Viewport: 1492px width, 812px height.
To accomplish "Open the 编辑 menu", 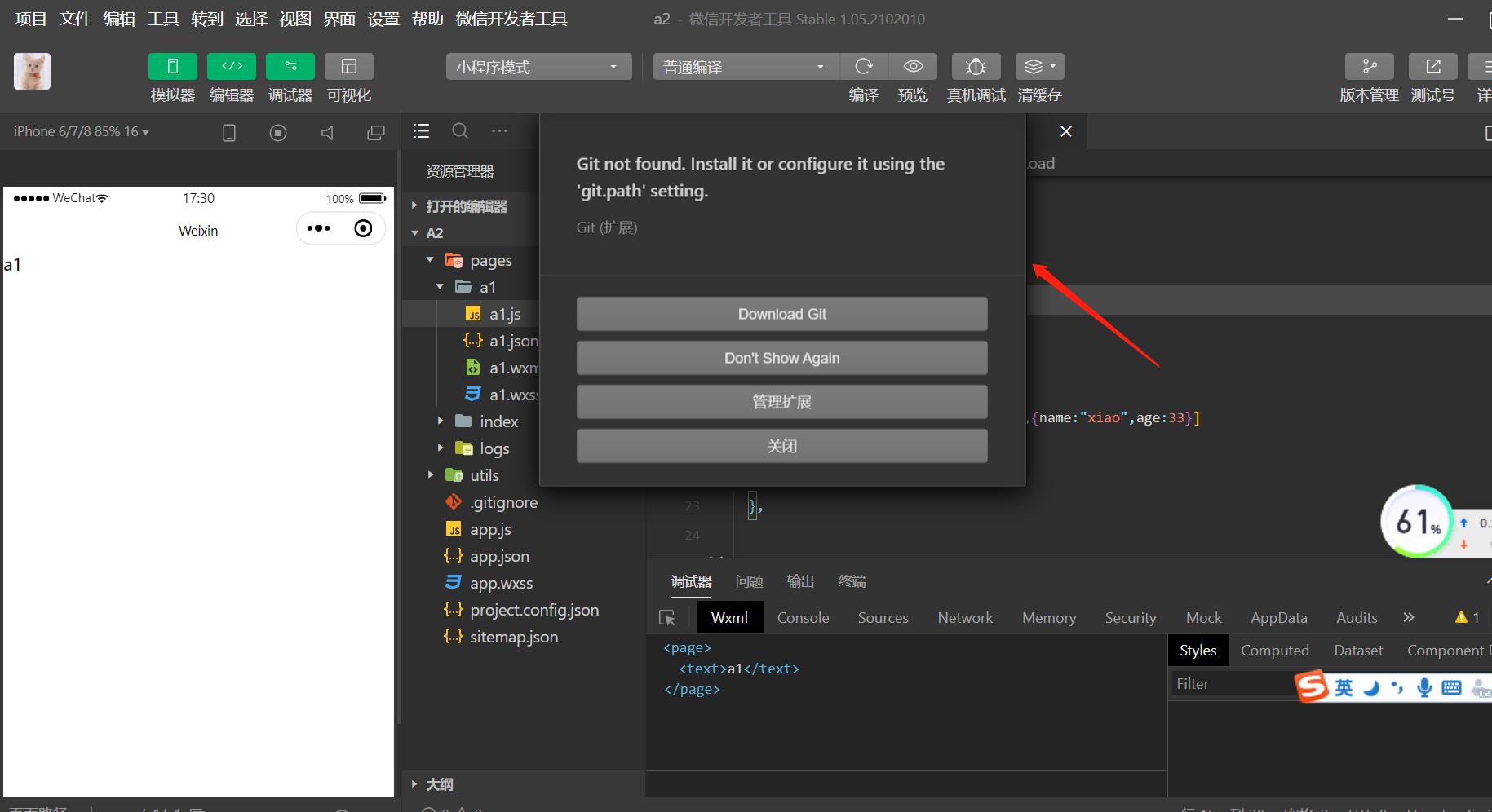I will 119,19.
